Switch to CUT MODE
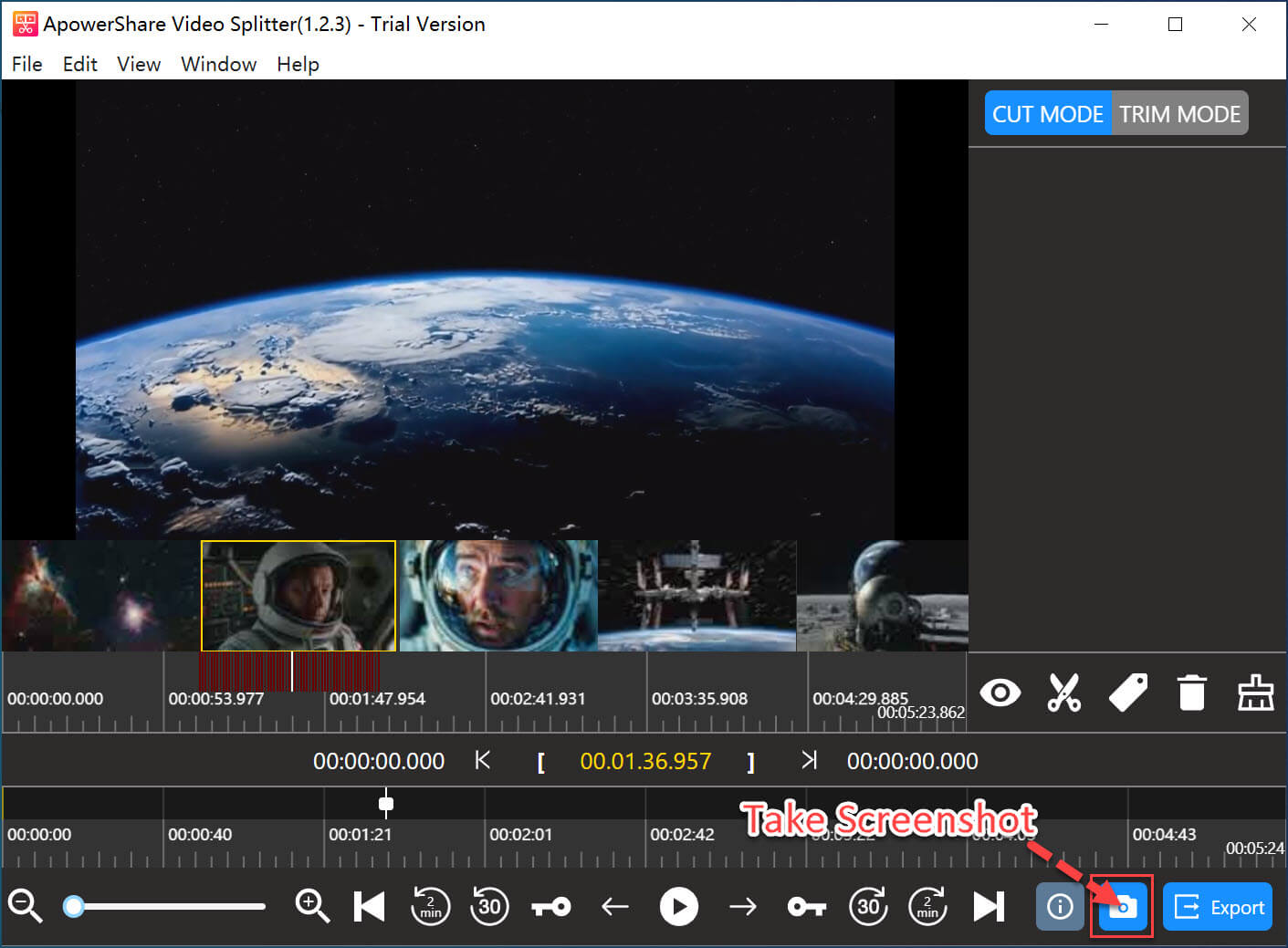Image resolution: width=1288 pixels, height=948 pixels. (x=1048, y=114)
